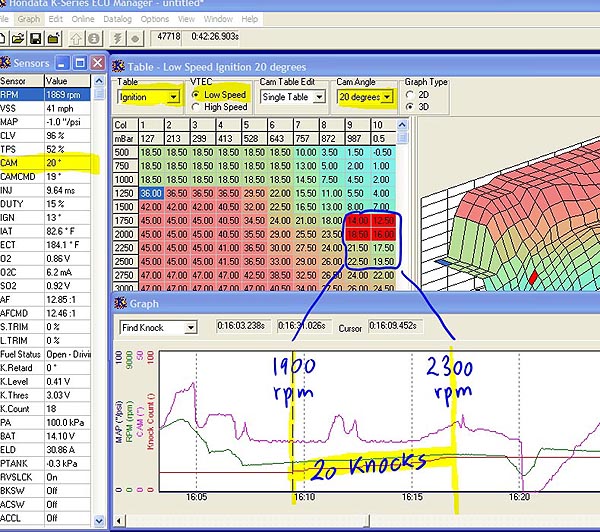Click the folder icon right of Save
This screenshot has height=532, width=600.
coord(54,38)
